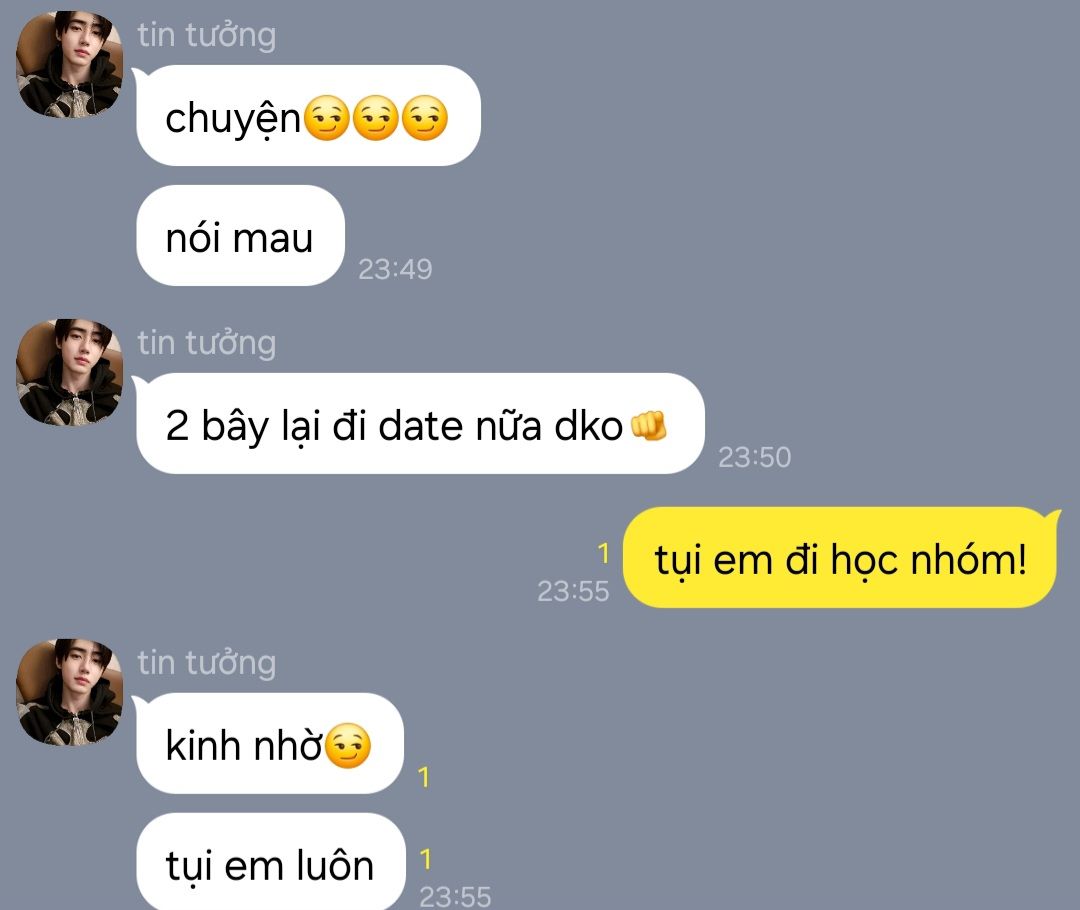
Task: Tap the top tin tưởng profile avatar
Action: 69,64
